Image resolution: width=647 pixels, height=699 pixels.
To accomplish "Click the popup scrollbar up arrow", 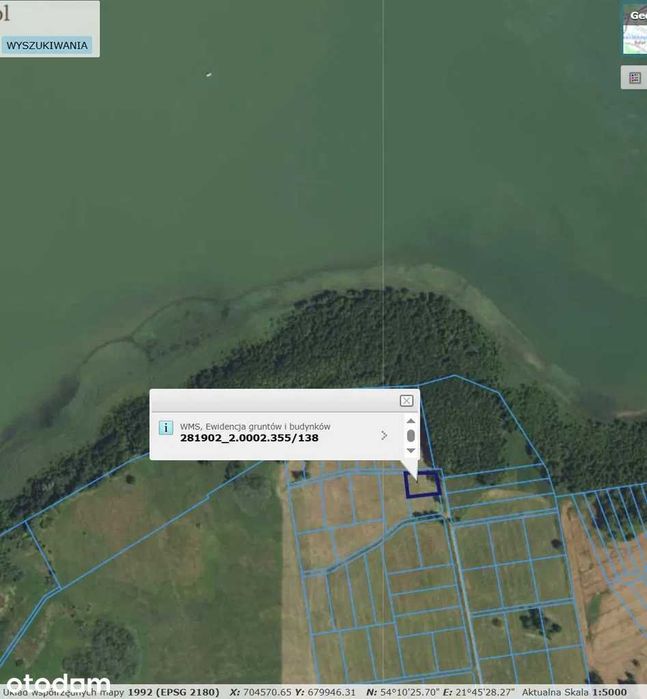I will 411,421.
